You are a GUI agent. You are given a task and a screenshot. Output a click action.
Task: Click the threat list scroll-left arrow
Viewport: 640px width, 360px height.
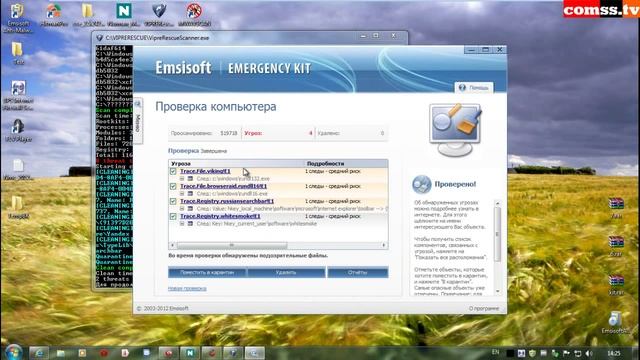point(172,245)
